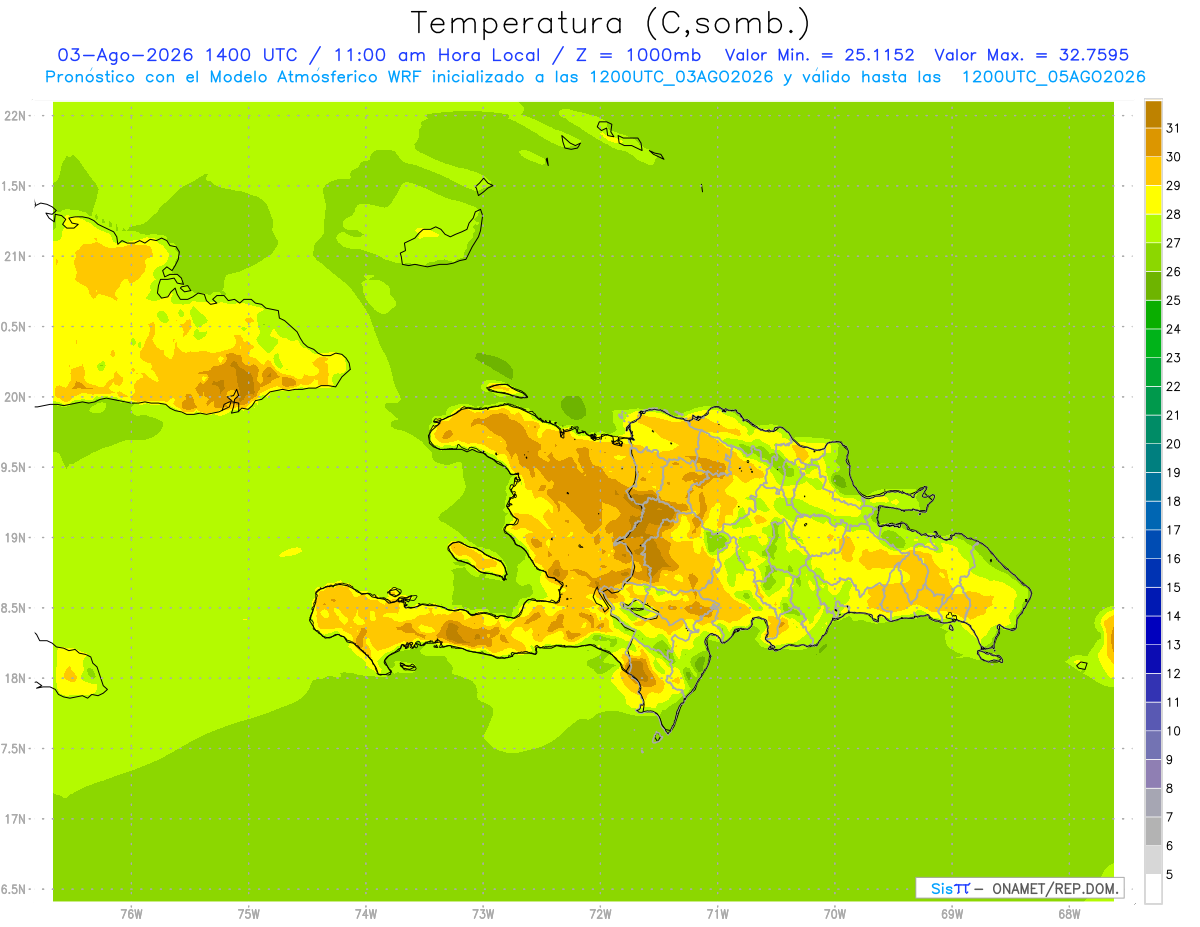Pick the gray legend swatch between 6 and 7
This screenshot has height=927, width=1200.
pos(1153,832)
